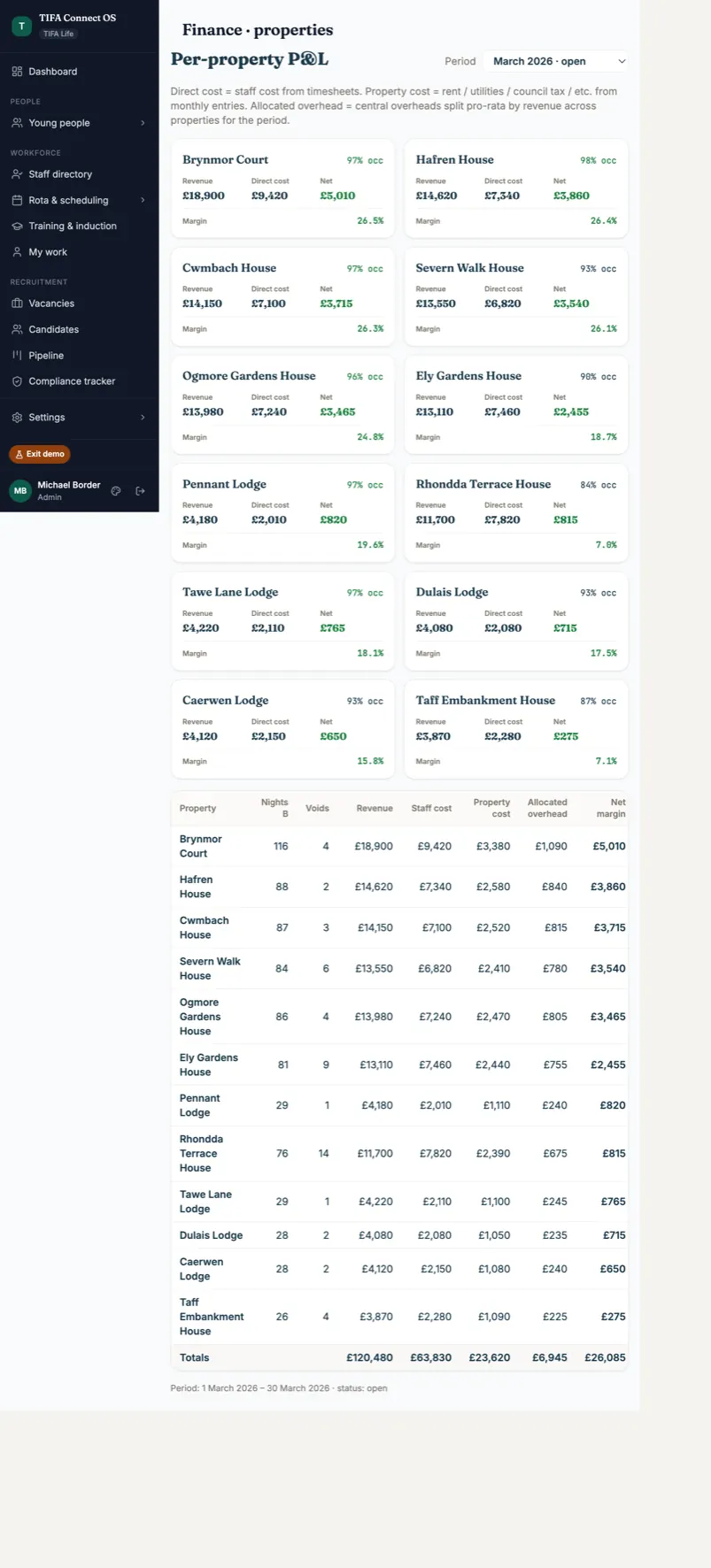711x1568 pixels.
Task: Click the sign-out arrow icon
Action: tap(140, 491)
